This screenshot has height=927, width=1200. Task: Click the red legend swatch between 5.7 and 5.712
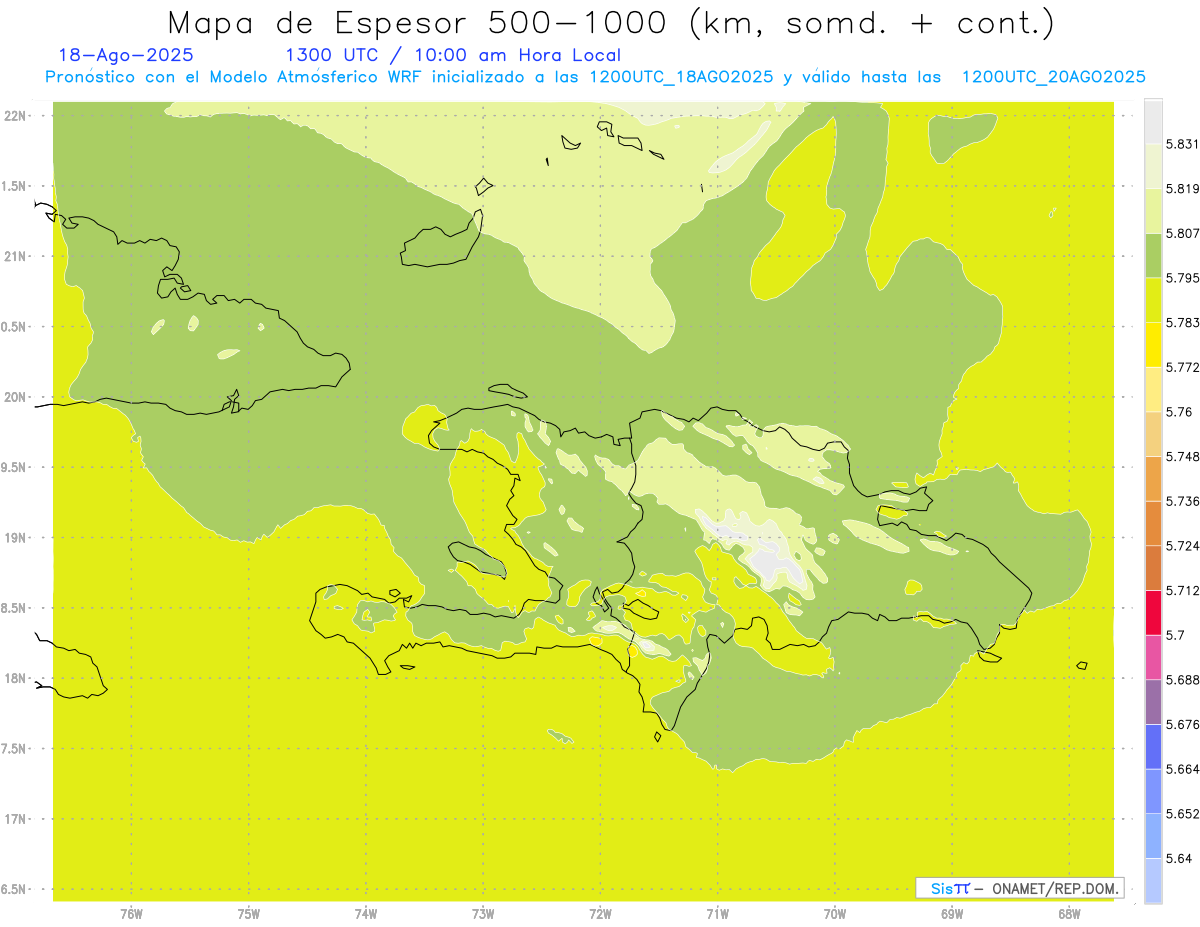point(1153,613)
